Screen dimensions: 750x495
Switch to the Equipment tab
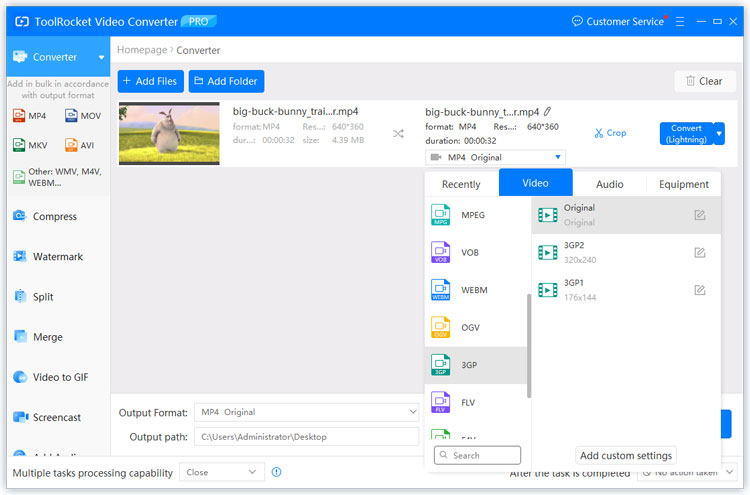[684, 184]
